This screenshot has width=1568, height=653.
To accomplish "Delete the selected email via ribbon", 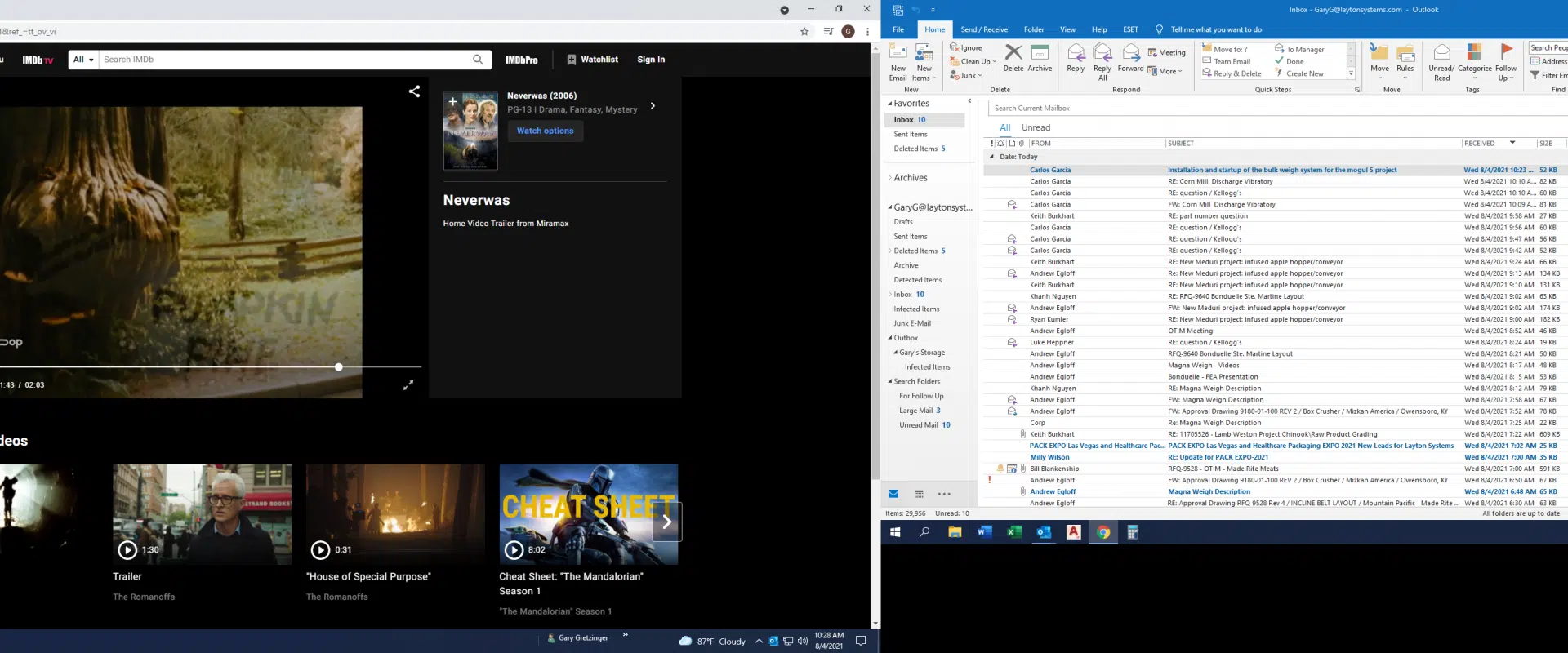I will point(1013,59).
